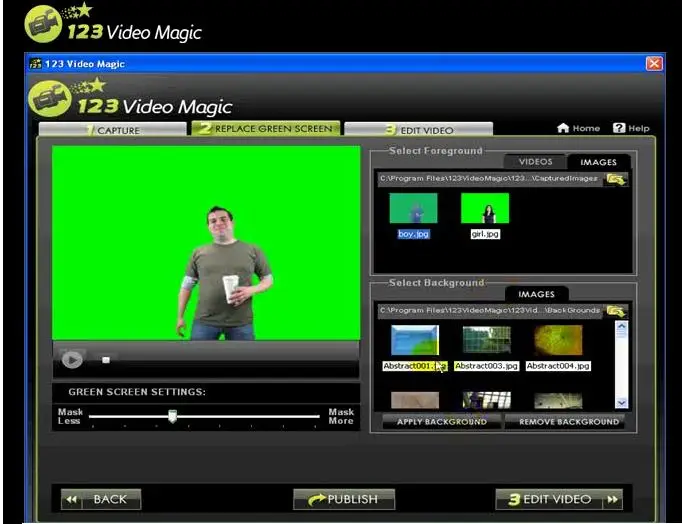
Task: Open Help
Action: click(x=631, y=128)
